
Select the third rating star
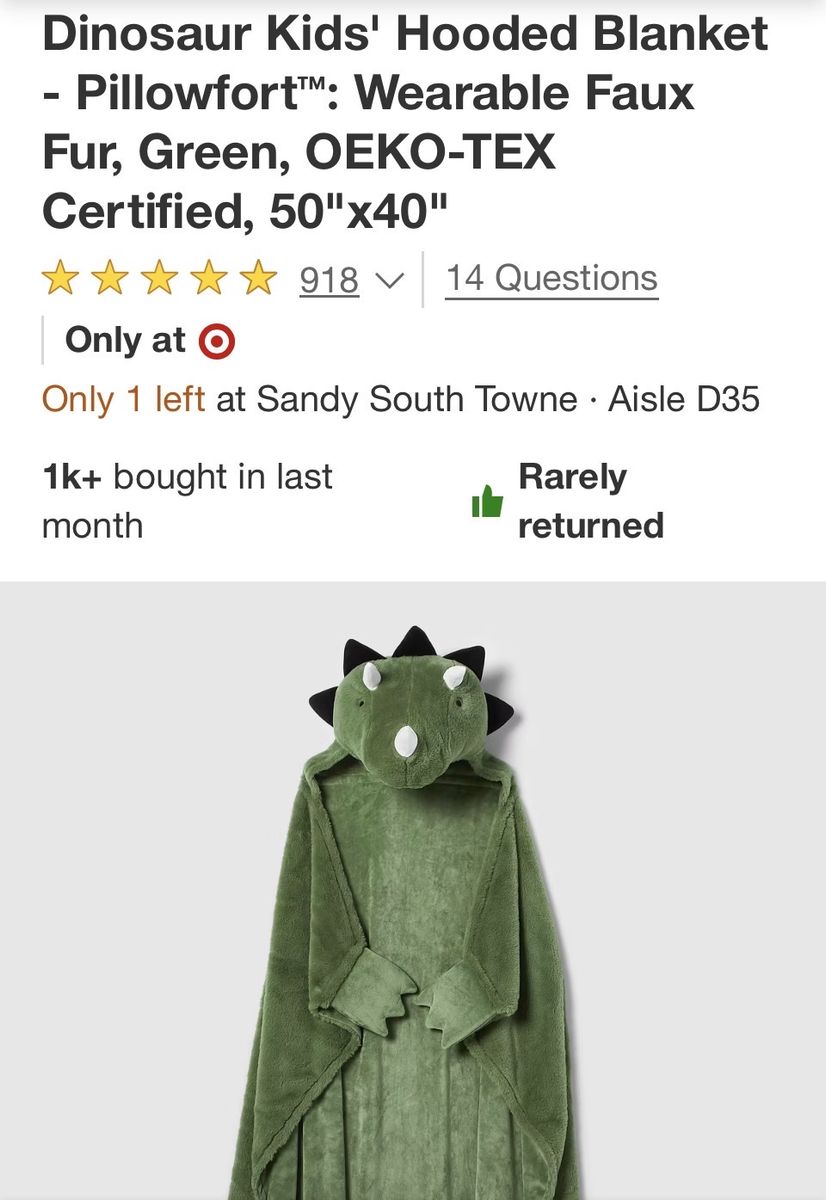coord(160,278)
